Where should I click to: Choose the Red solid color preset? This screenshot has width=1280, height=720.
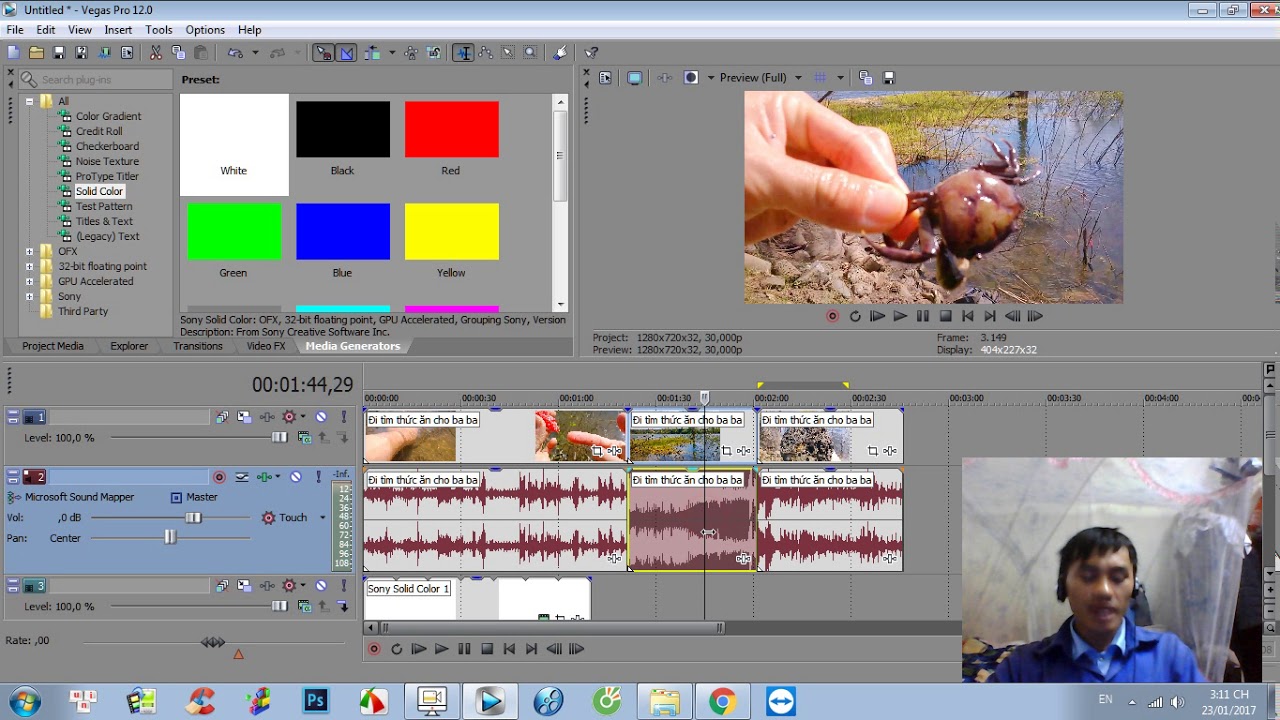(x=451, y=138)
